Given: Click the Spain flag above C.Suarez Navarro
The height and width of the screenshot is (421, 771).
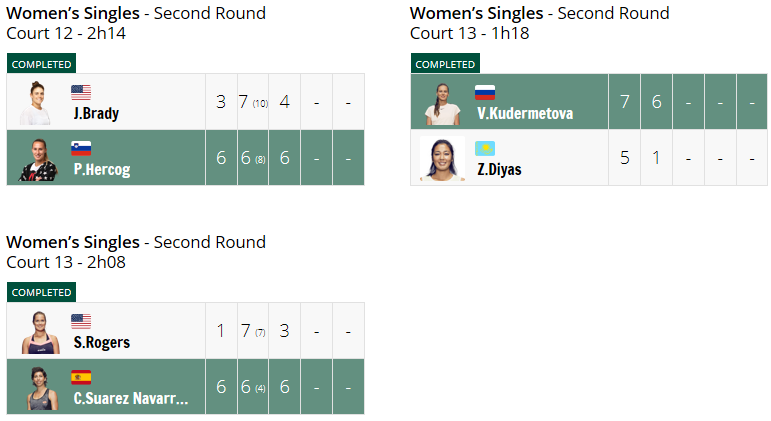Looking at the screenshot, I should [x=81, y=378].
